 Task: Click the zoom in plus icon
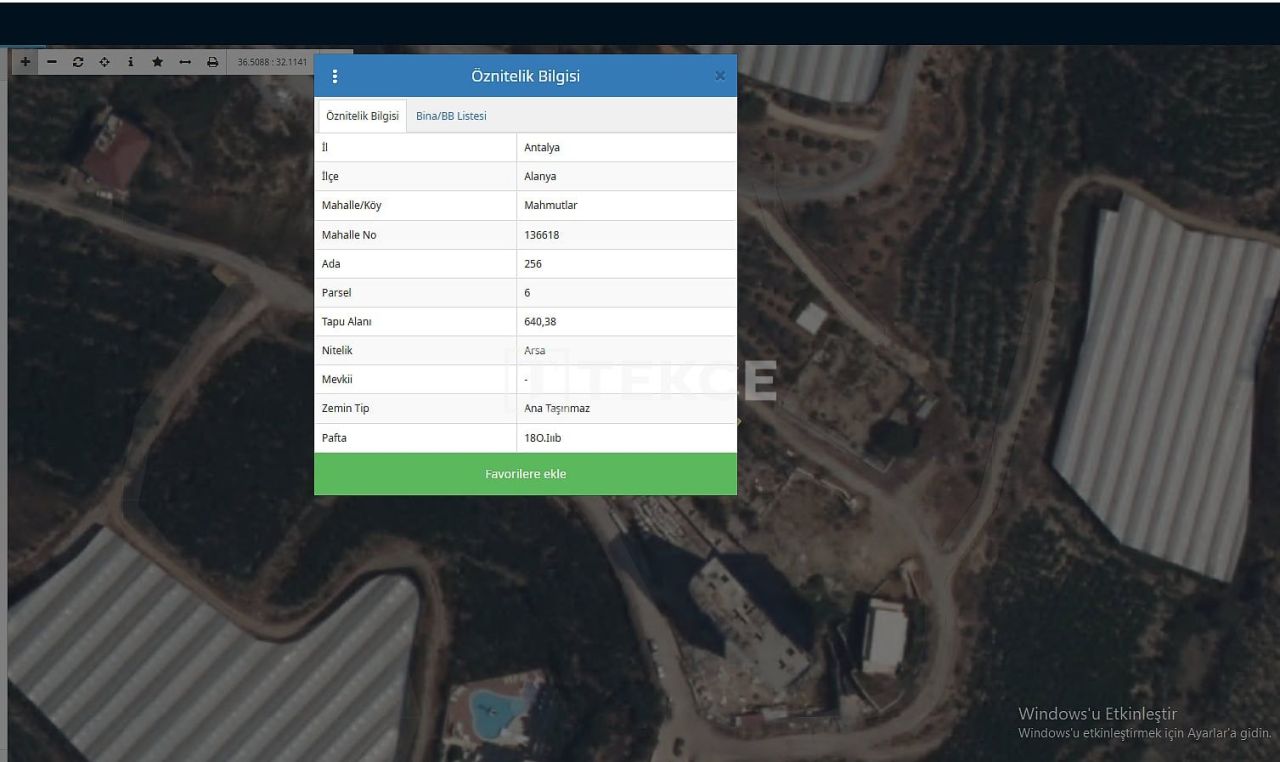(25, 62)
